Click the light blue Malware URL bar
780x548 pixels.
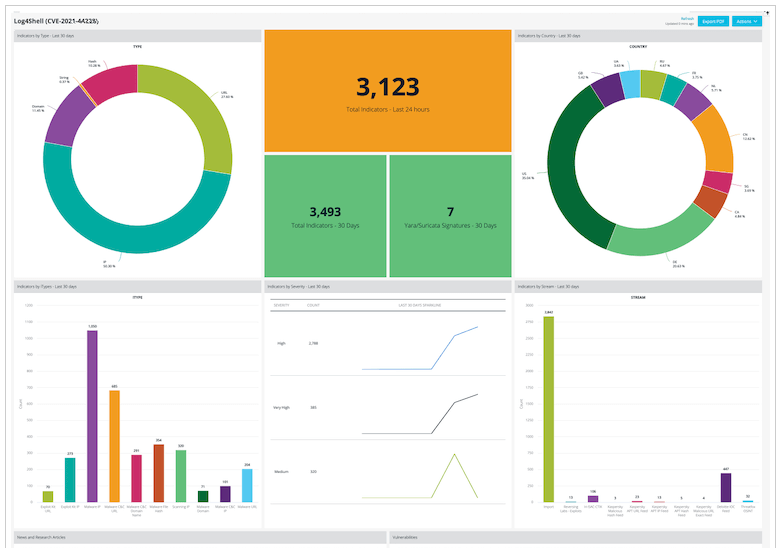coord(247,485)
